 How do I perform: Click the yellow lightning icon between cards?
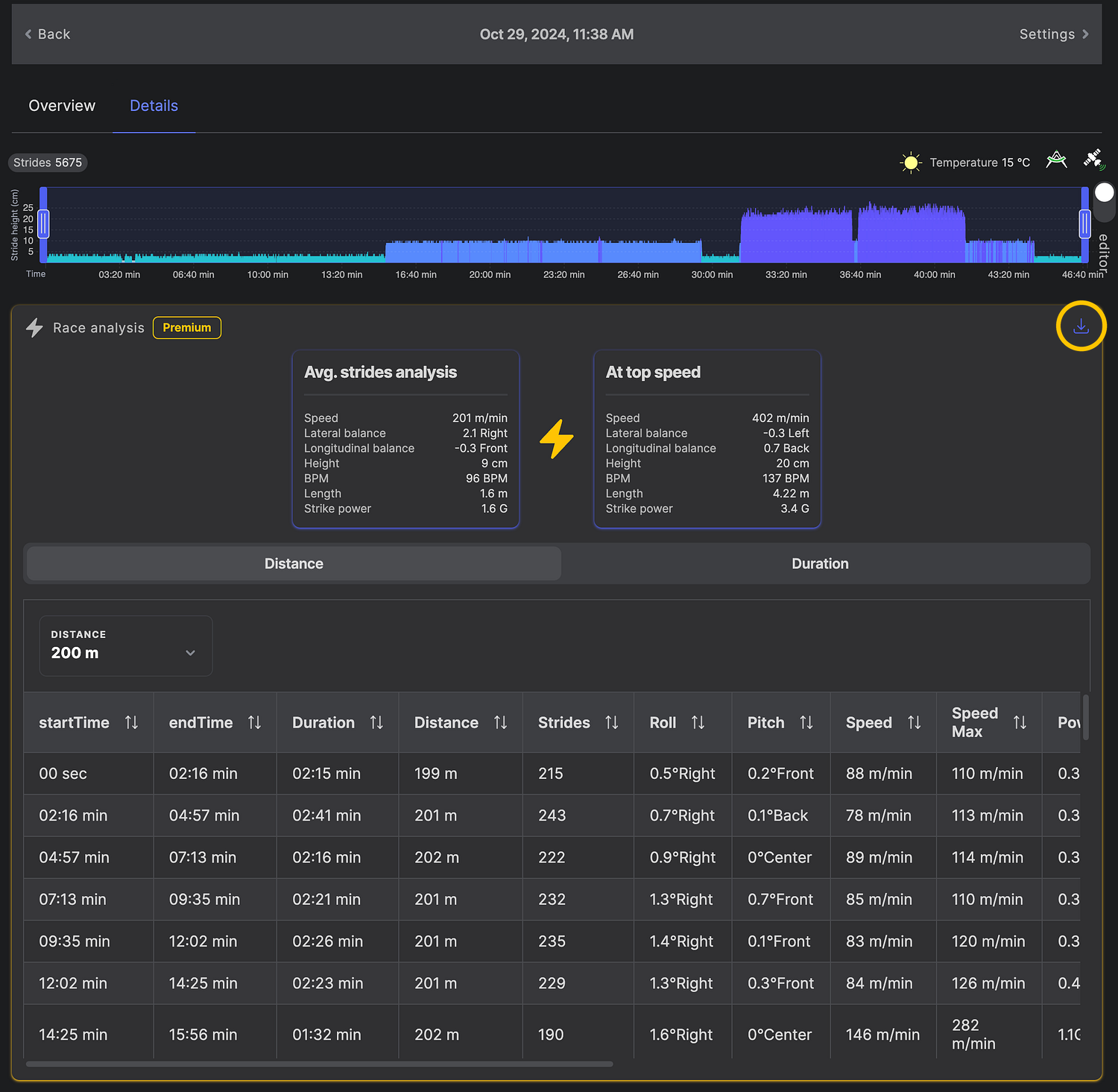(x=557, y=439)
